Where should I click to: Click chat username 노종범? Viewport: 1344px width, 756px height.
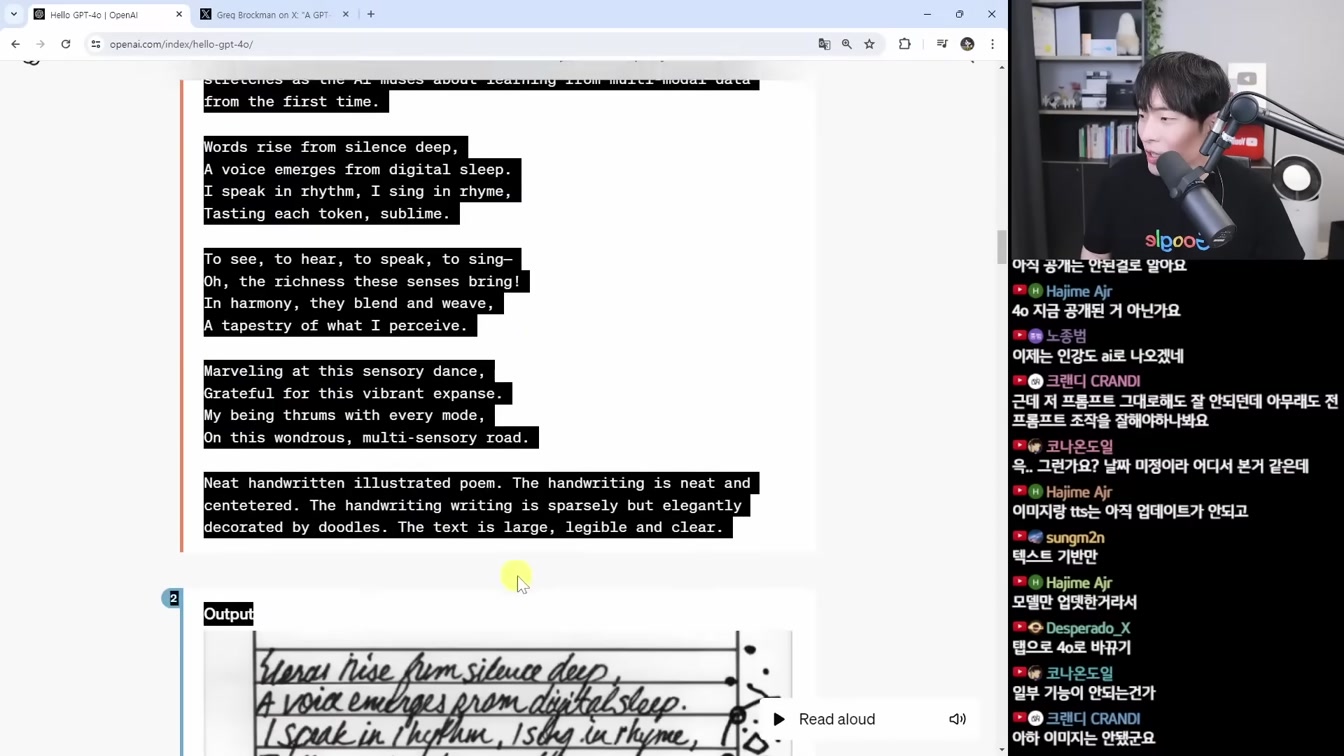pos(1066,336)
